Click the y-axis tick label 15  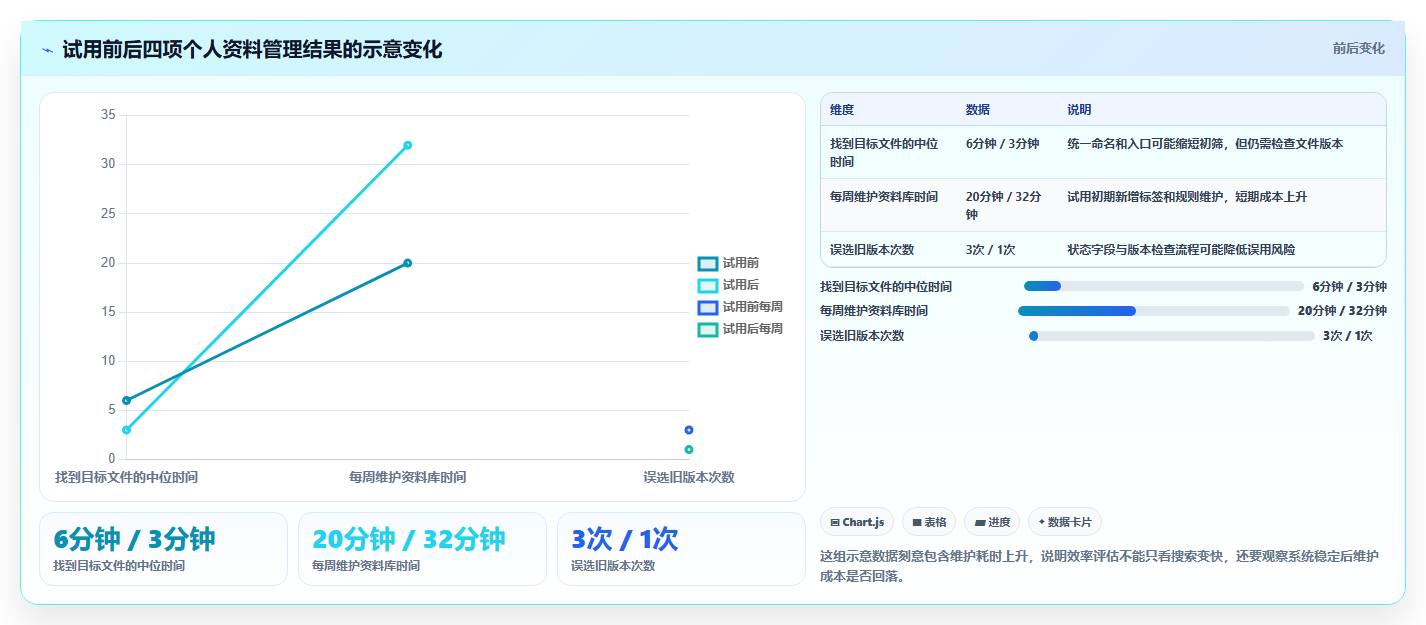pos(108,312)
